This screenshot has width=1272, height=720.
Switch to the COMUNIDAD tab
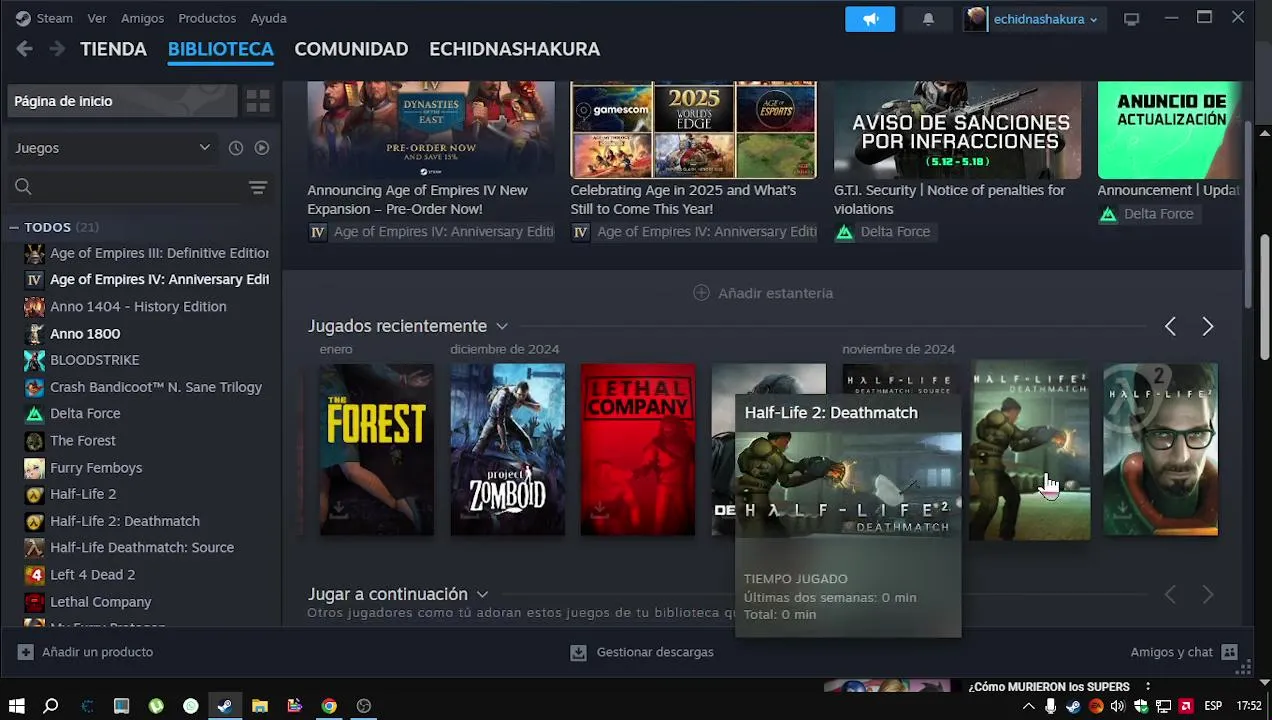pos(351,49)
